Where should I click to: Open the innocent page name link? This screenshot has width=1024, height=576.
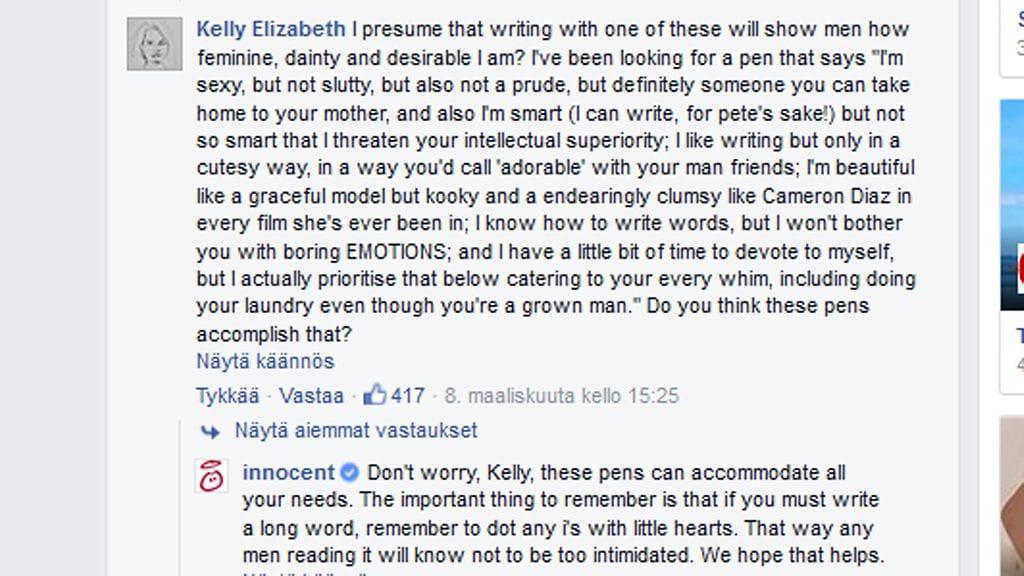pyautogui.click(x=288, y=473)
